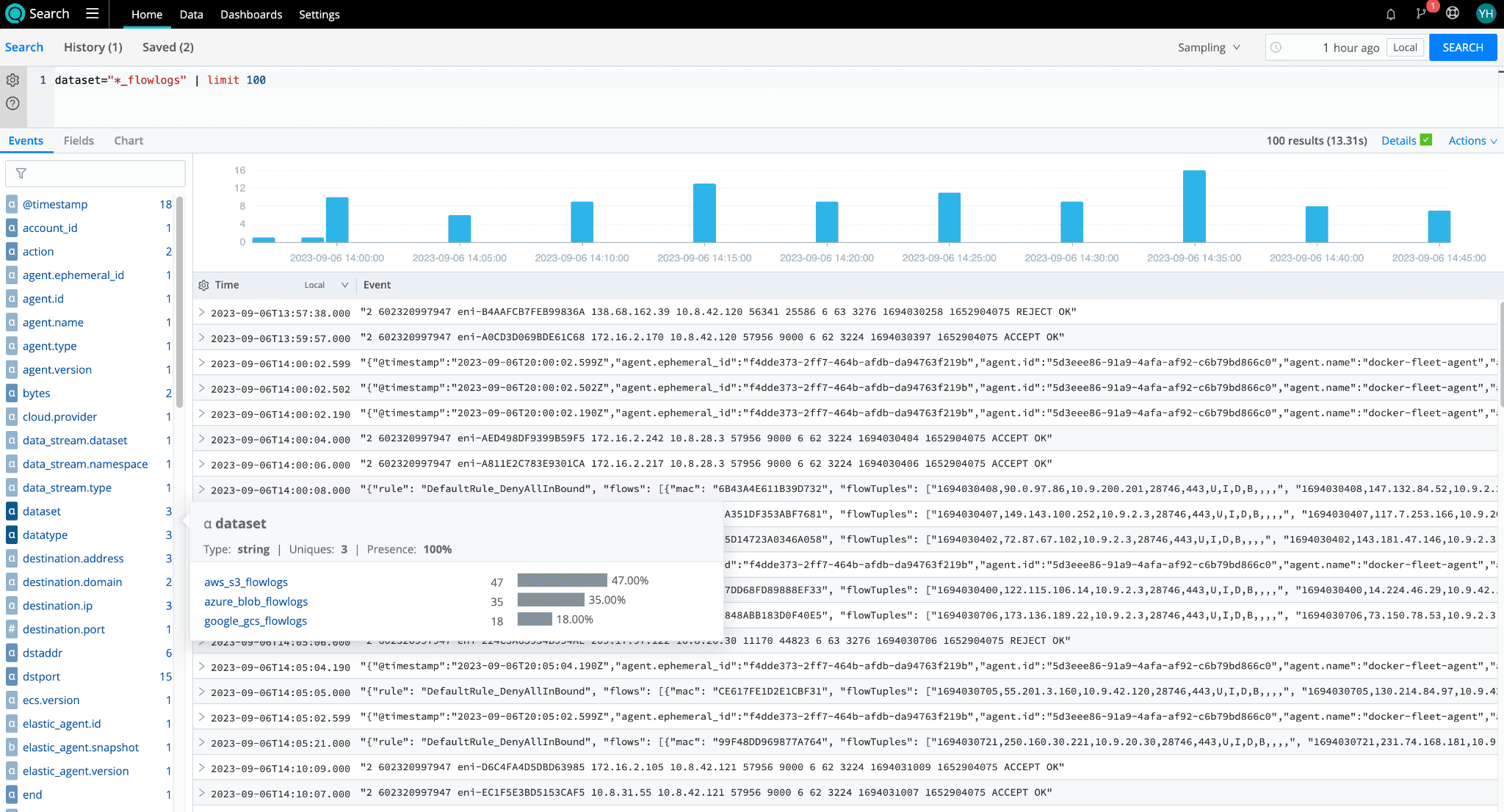Viewport: 1504px width, 812px height.
Task: Open the branch icon with red badge
Action: [x=1421, y=14]
